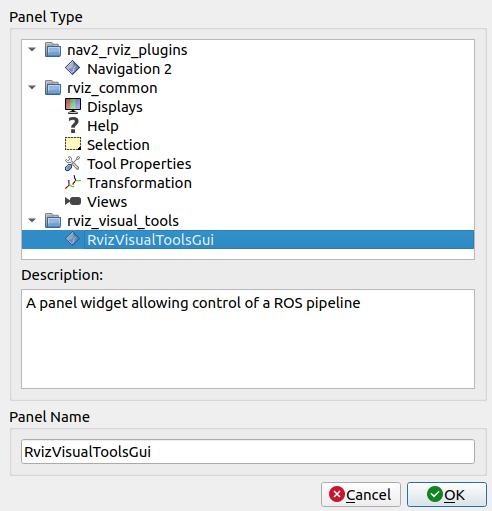
Task: Focus the Panel Name text field
Action: [x=248, y=452]
